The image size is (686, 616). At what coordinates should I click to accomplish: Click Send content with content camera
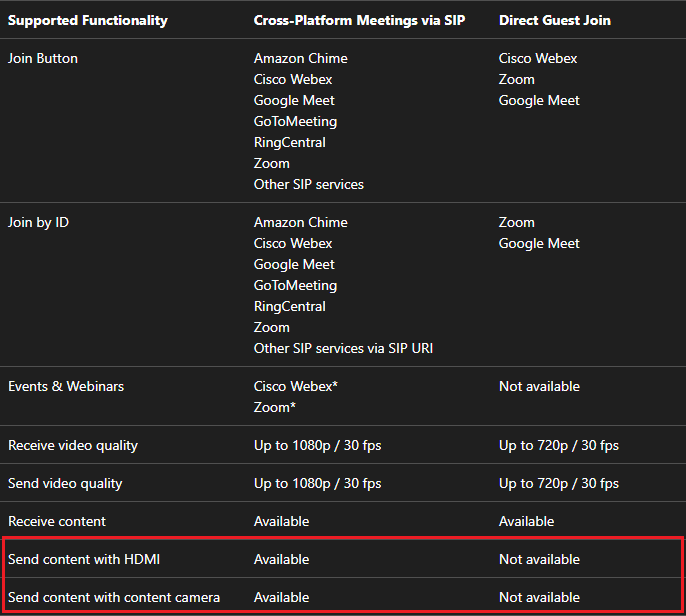[x=114, y=598]
